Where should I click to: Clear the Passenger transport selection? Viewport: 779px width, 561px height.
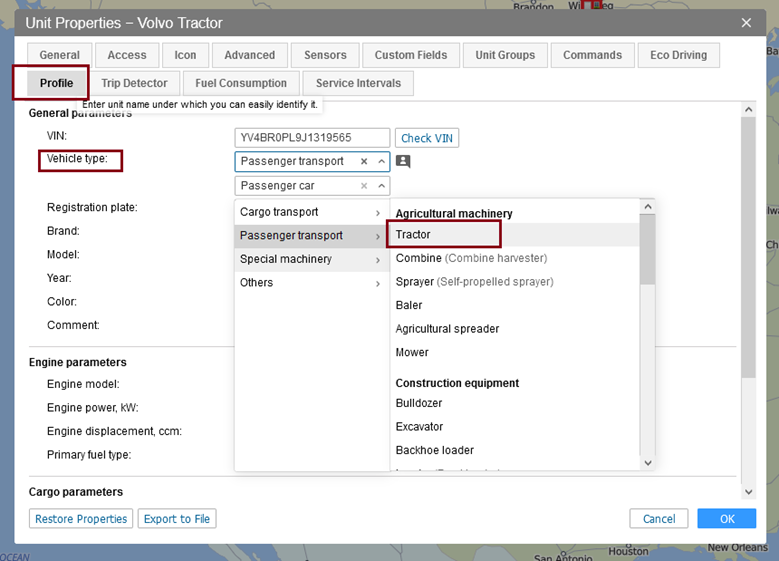(x=364, y=161)
